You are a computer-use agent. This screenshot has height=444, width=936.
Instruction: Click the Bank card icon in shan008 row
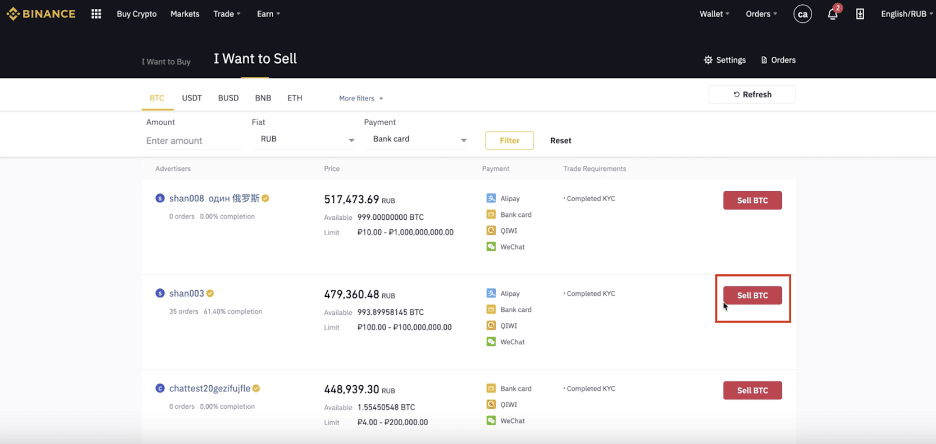coord(491,214)
